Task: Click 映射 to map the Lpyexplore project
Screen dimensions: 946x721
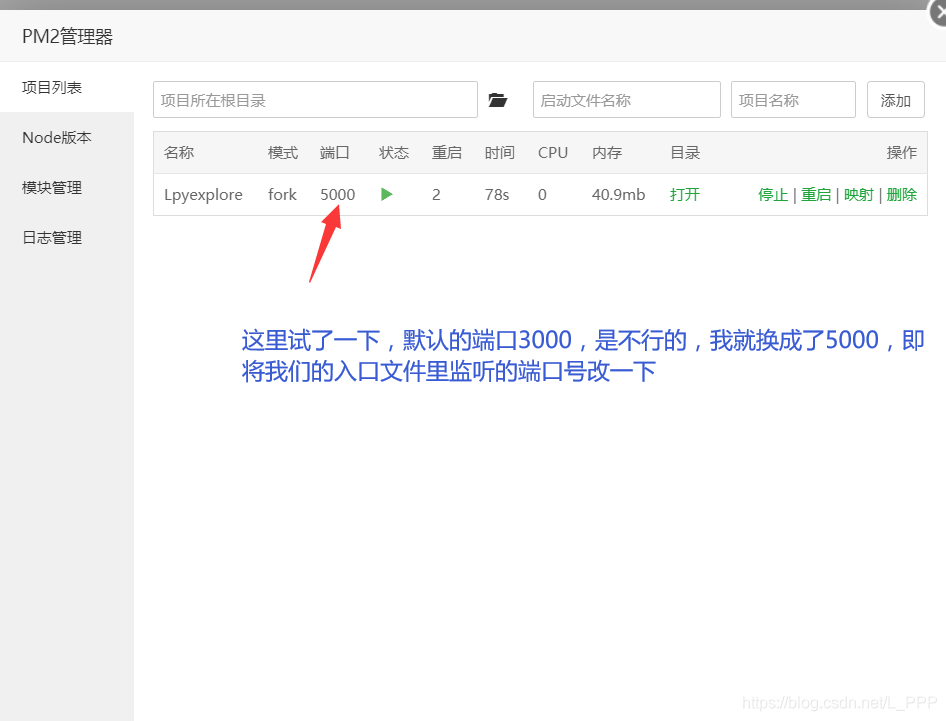Action: pos(859,195)
